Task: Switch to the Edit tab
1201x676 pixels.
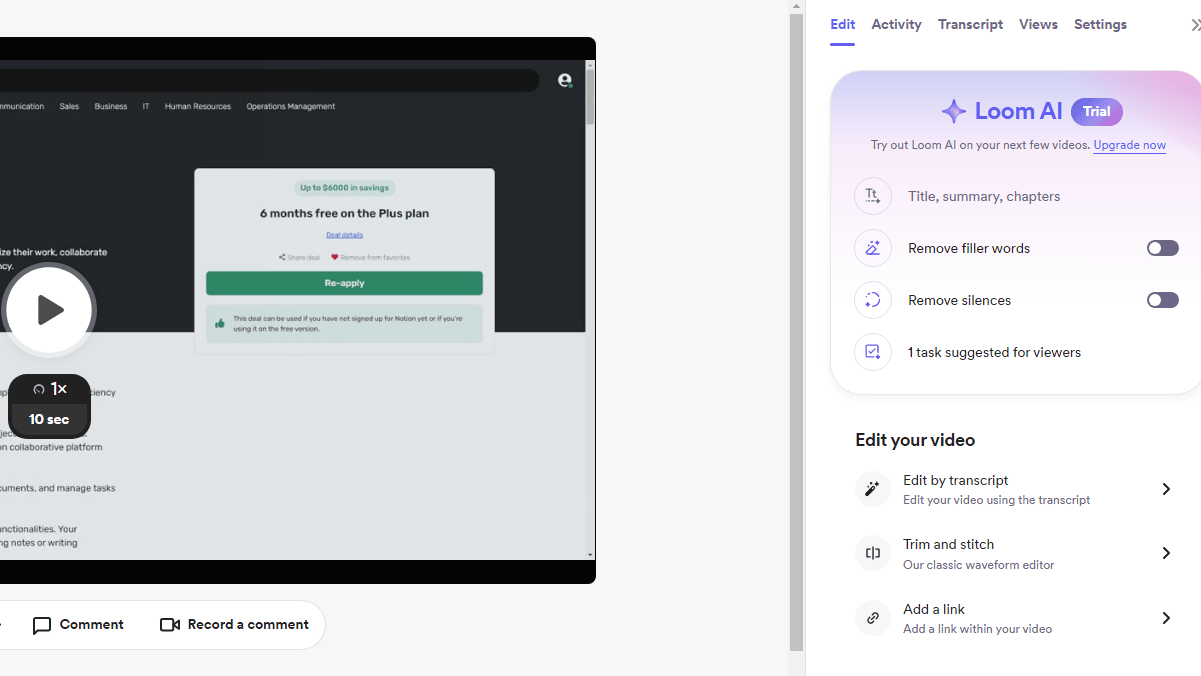Action: pyautogui.click(x=842, y=25)
